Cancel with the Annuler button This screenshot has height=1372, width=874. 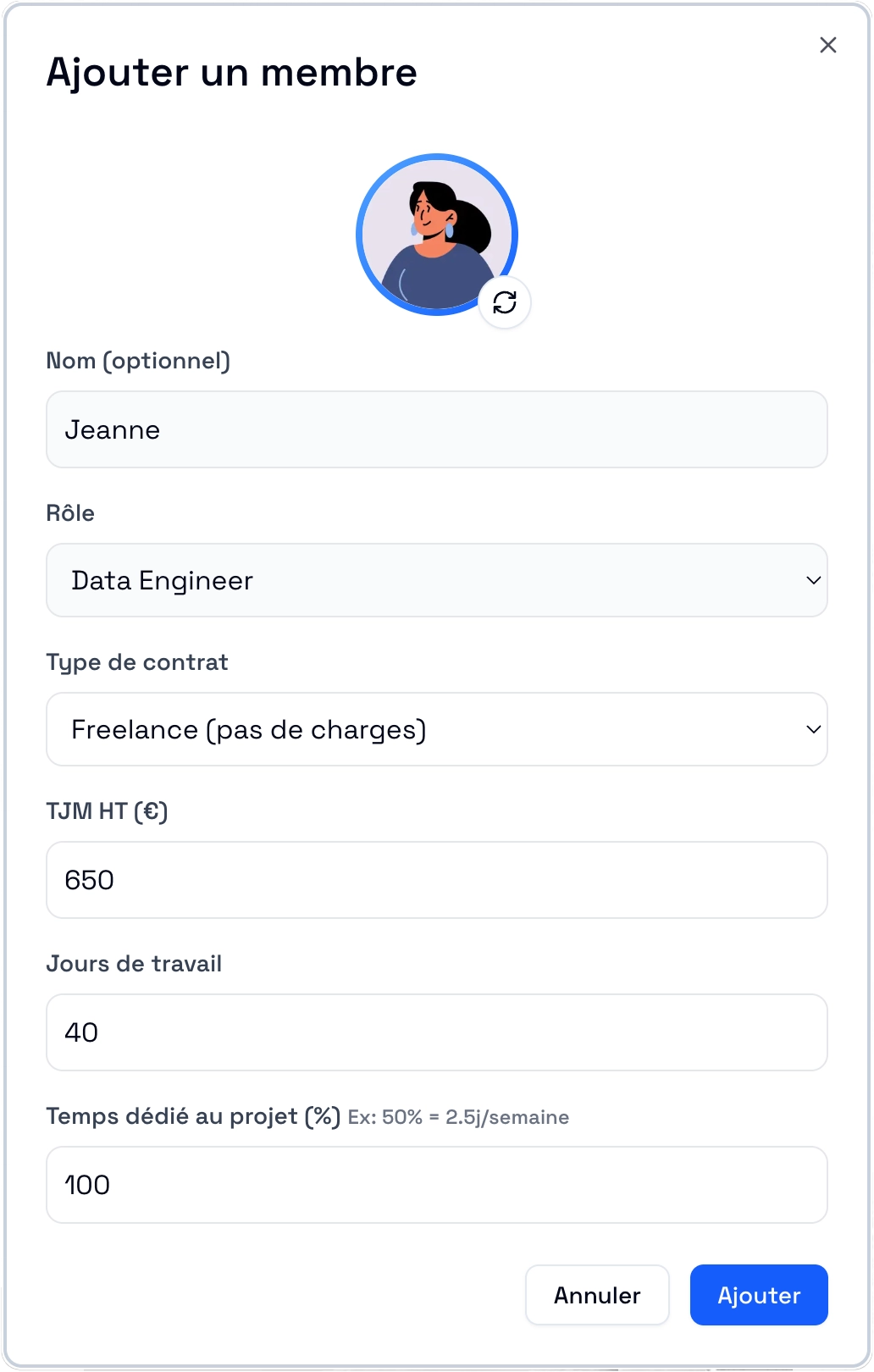[x=597, y=1295]
